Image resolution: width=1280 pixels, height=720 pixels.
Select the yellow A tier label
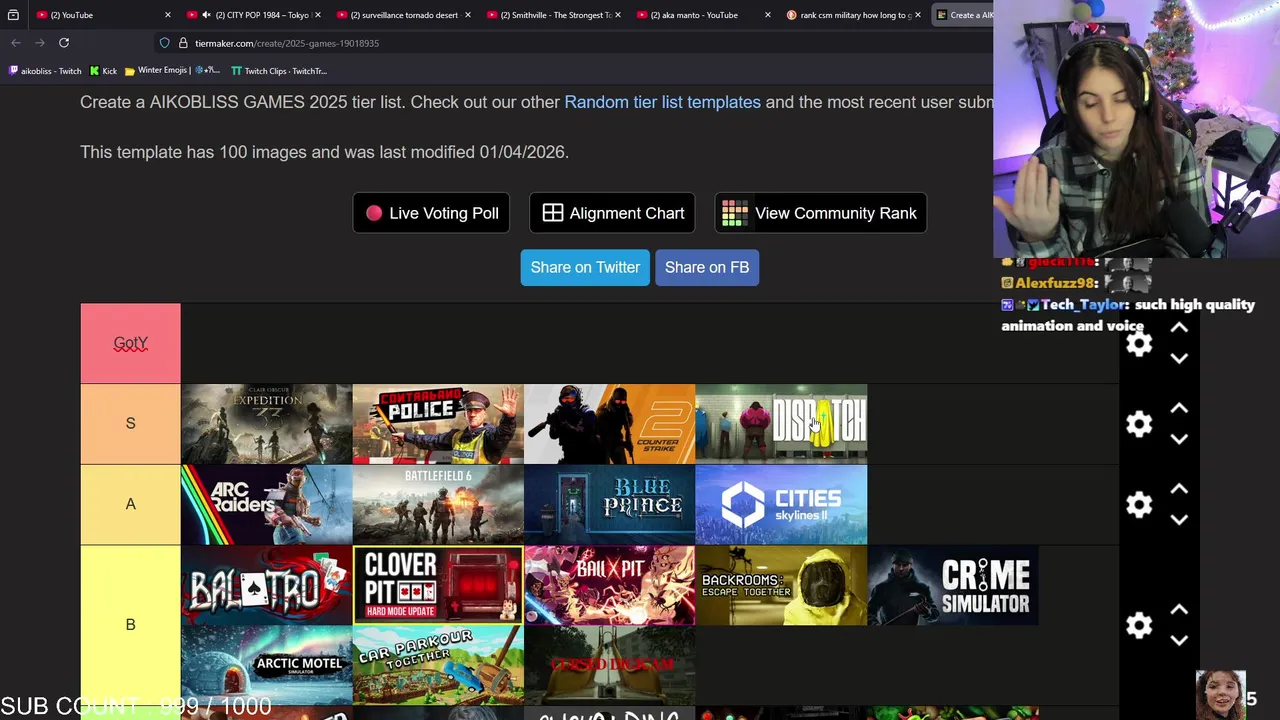pos(130,504)
